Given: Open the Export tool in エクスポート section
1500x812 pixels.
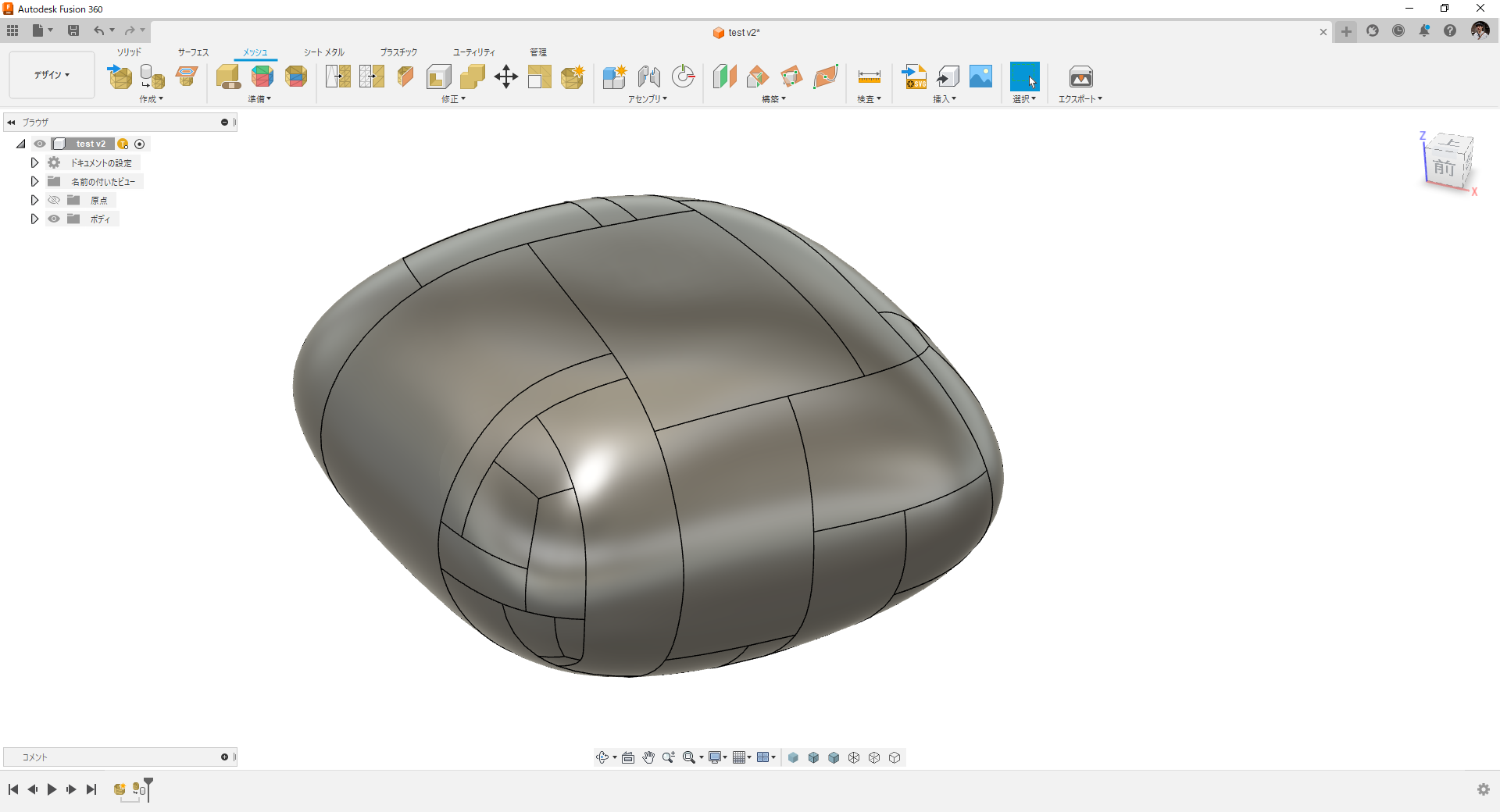Looking at the screenshot, I should click(1080, 76).
